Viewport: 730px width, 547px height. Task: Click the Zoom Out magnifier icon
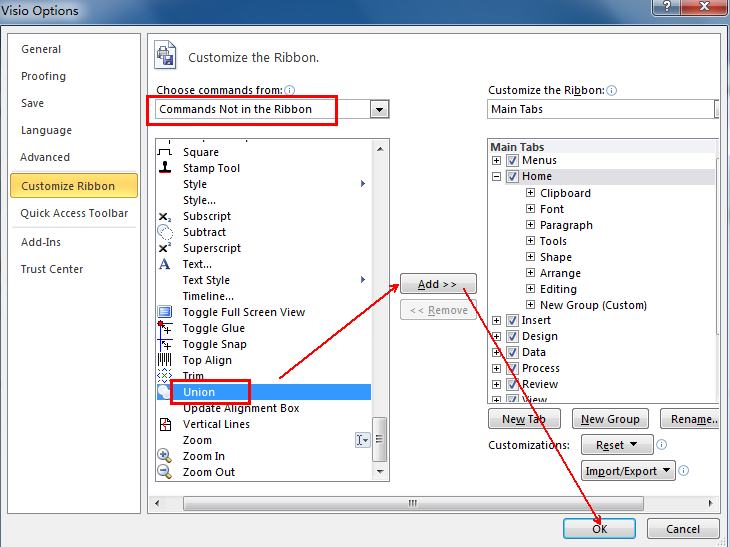[x=164, y=472]
